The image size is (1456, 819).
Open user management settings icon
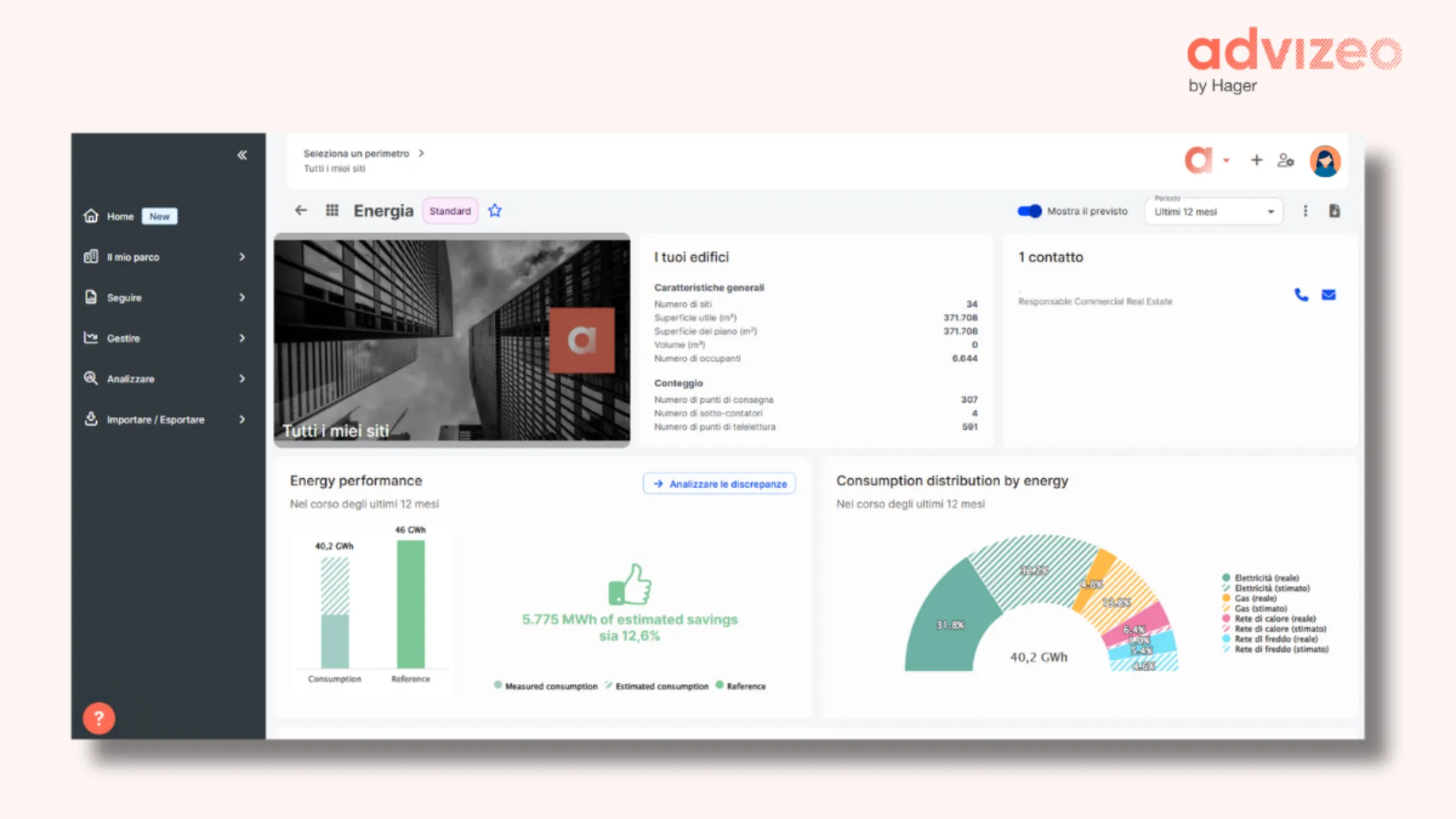coord(1286,160)
